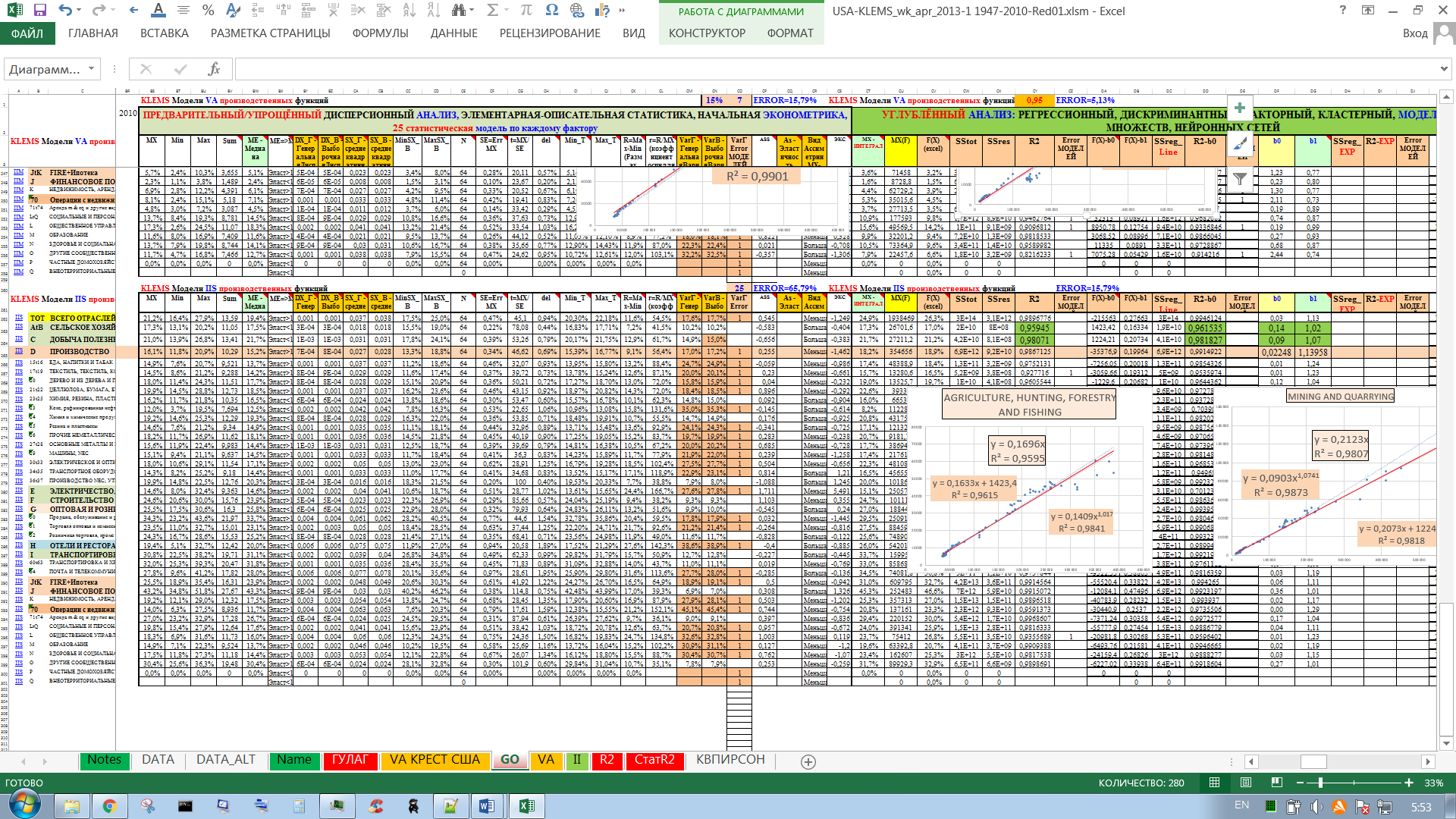
Task: Select Normal view button in status bar
Action: pos(1215,783)
